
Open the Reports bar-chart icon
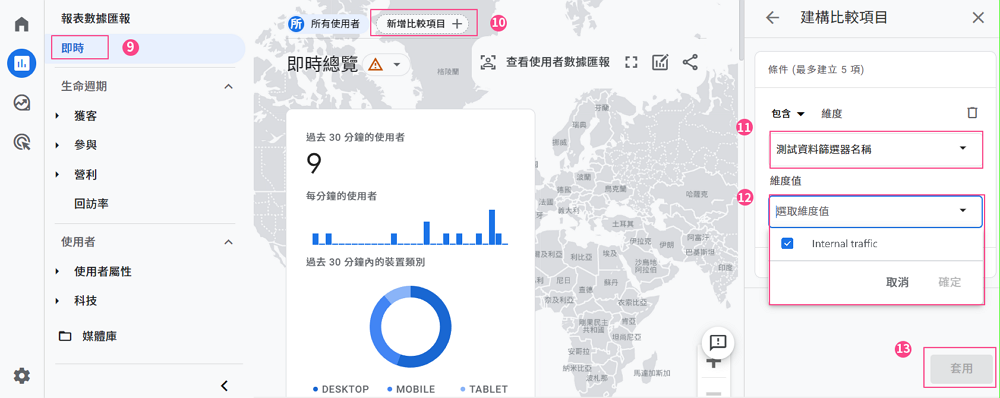[x=22, y=63]
